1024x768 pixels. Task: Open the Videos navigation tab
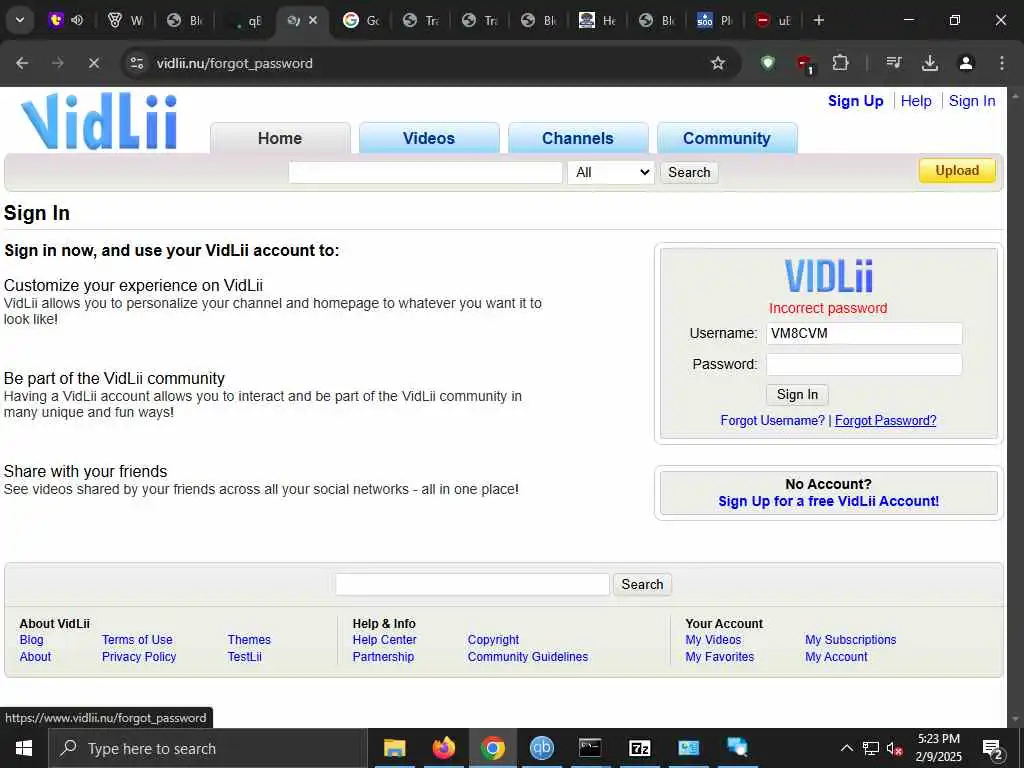(x=428, y=138)
